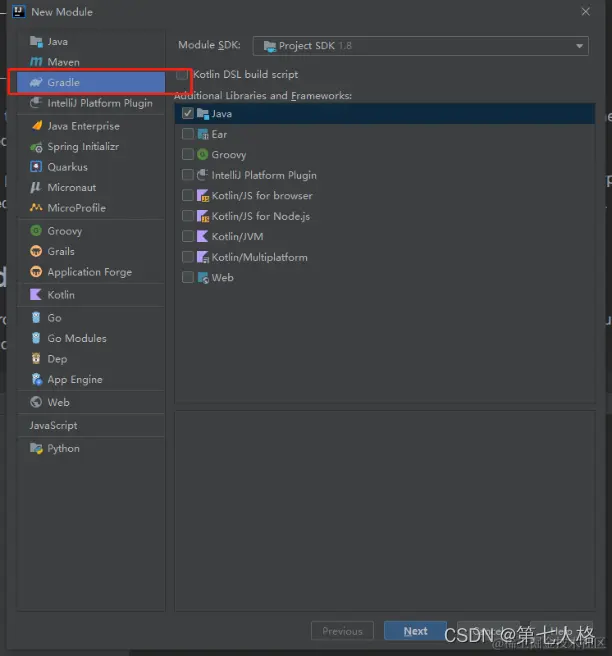Image resolution: width=612 pixels, height=656 pixels.
Task: Select the Quarkus icon
Action: point(36,167)
